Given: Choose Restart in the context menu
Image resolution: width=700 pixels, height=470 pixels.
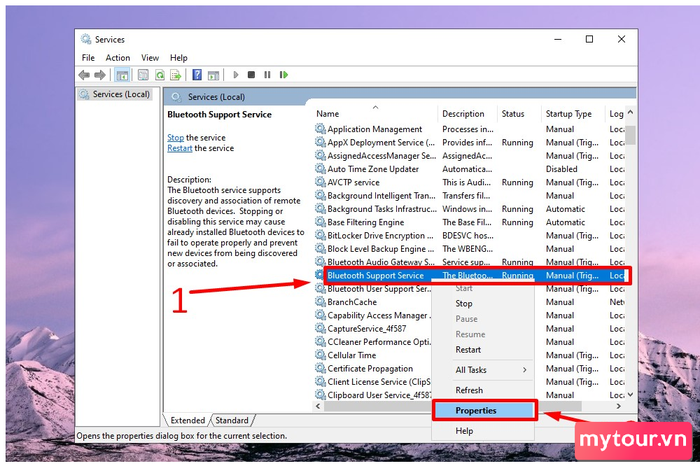Looking at the screenshot, I should click(468, 349).
